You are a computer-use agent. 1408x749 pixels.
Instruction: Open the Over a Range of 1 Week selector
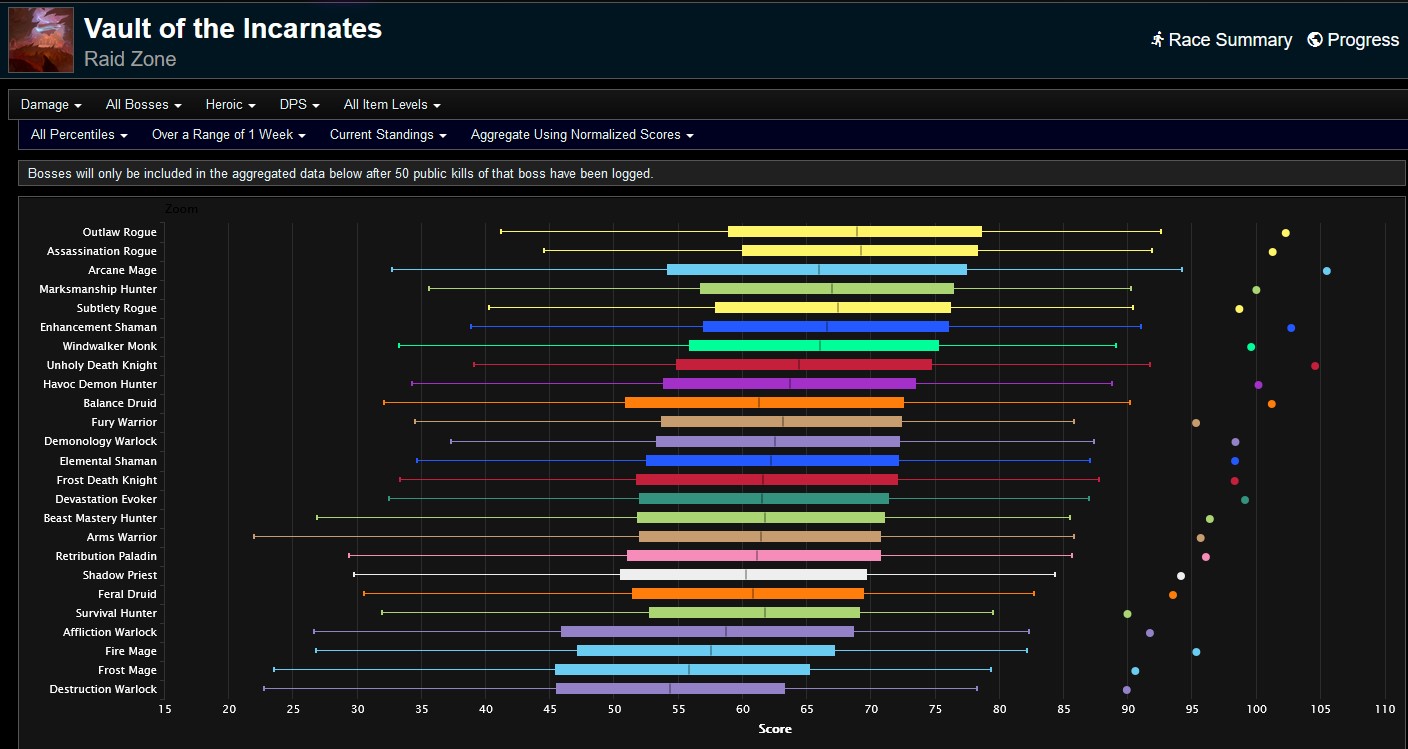coord(228,134)
